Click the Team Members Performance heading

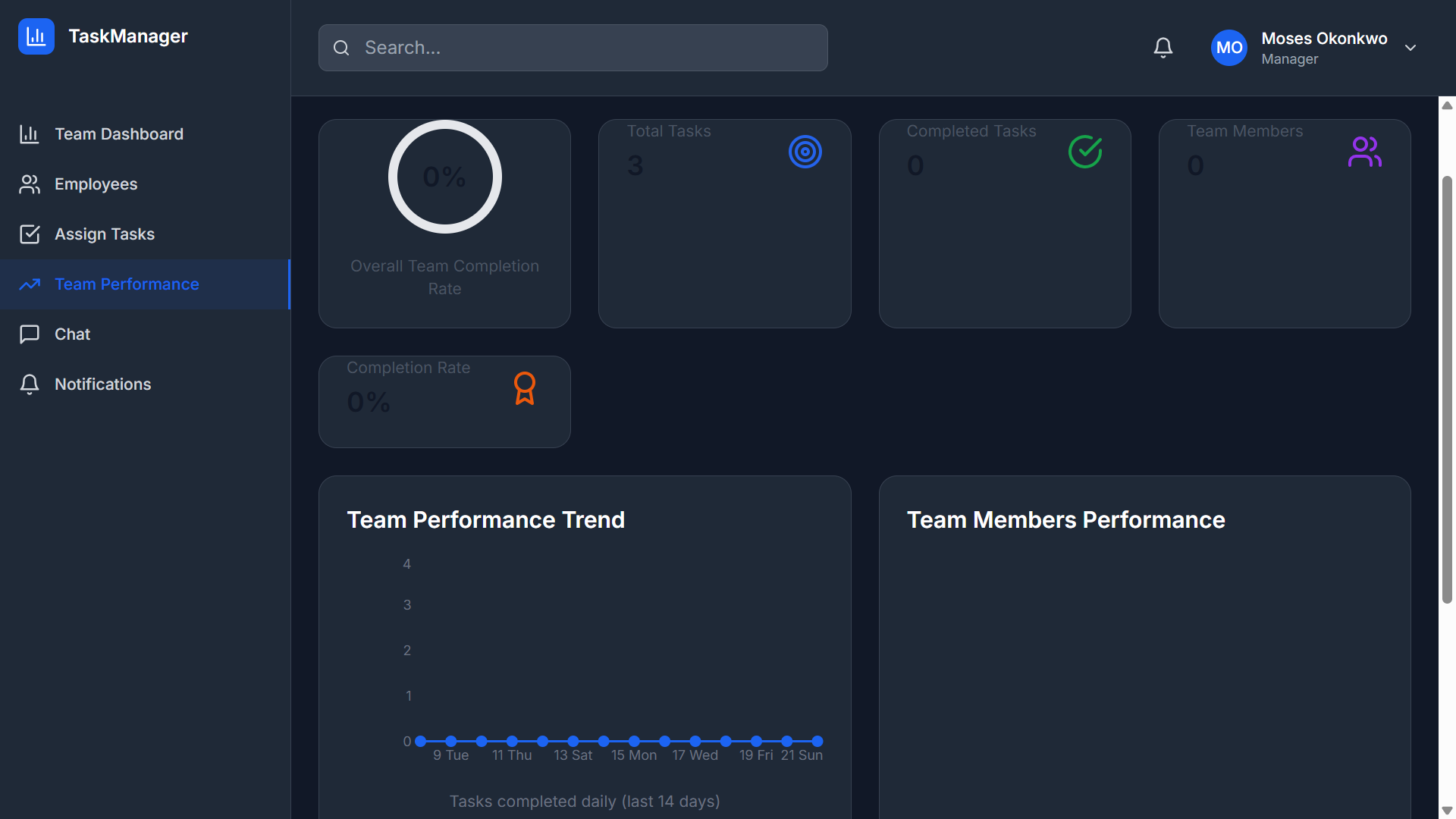(1066, 520)
